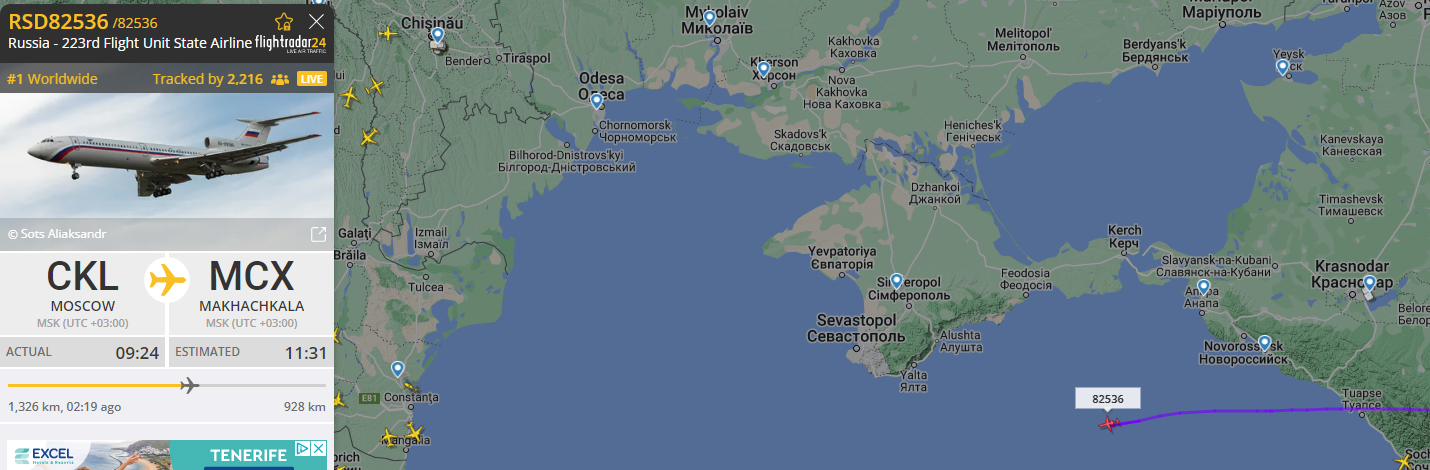Close the RSD82536 flight panel

coord(316,21)
